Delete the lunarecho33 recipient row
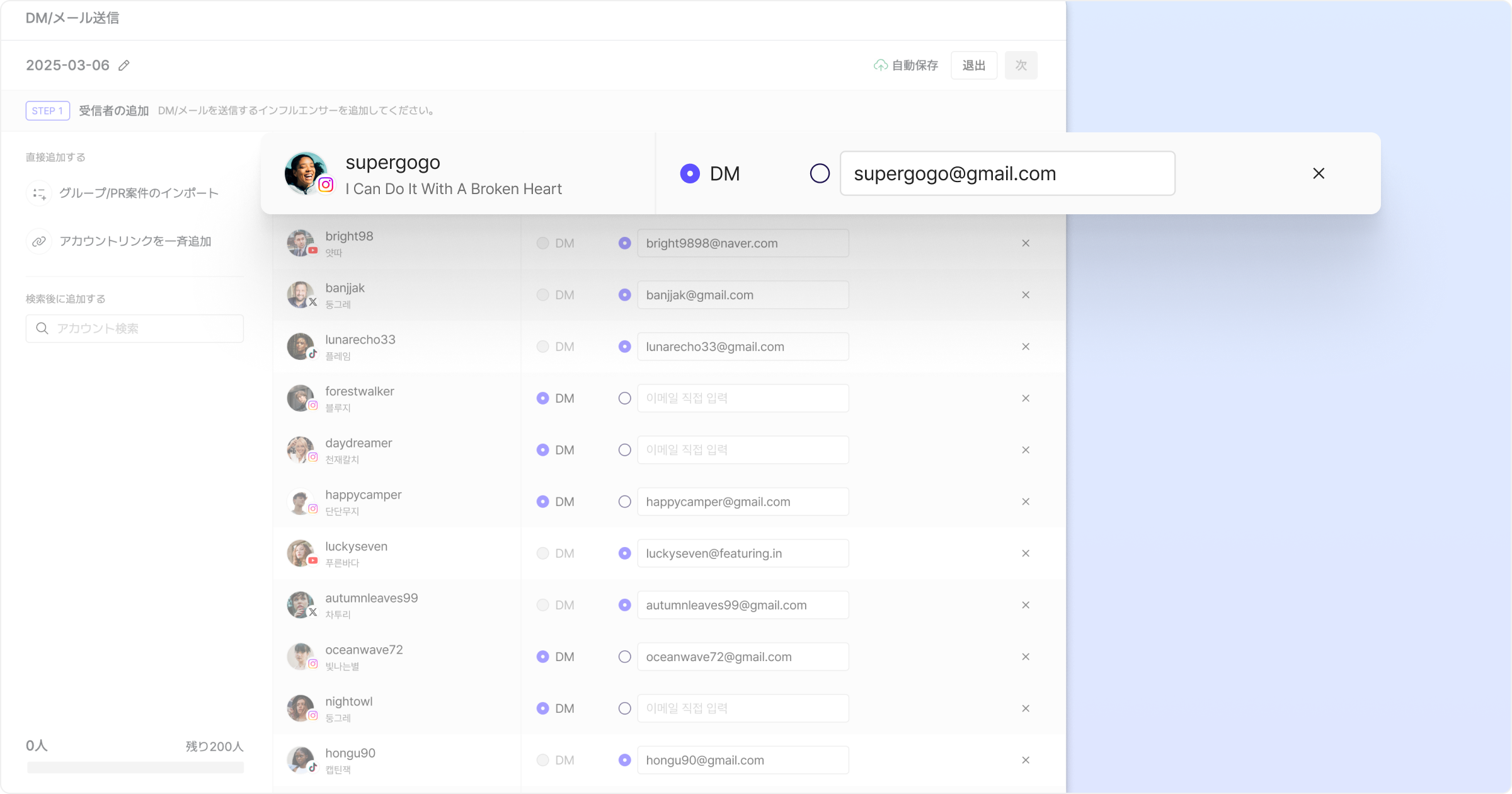 tap(1026, 347)
